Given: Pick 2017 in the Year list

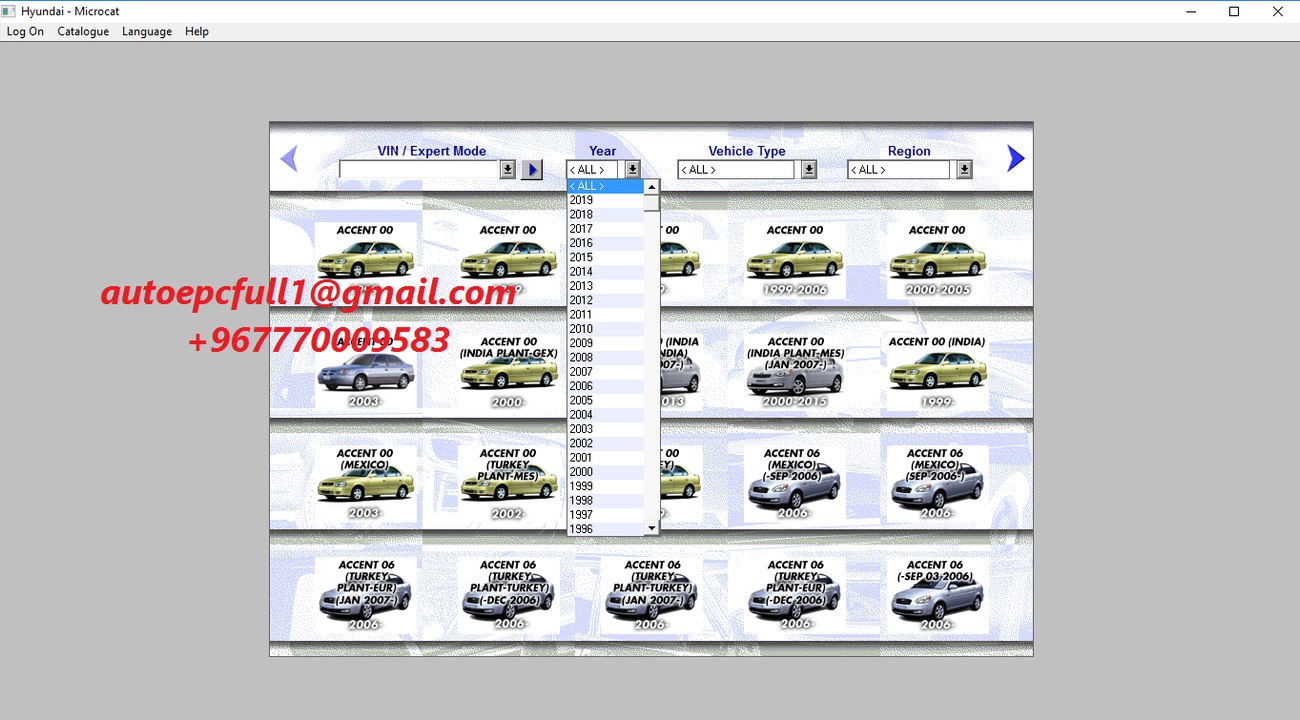Looking at the screenshot, I should [605, 229].
